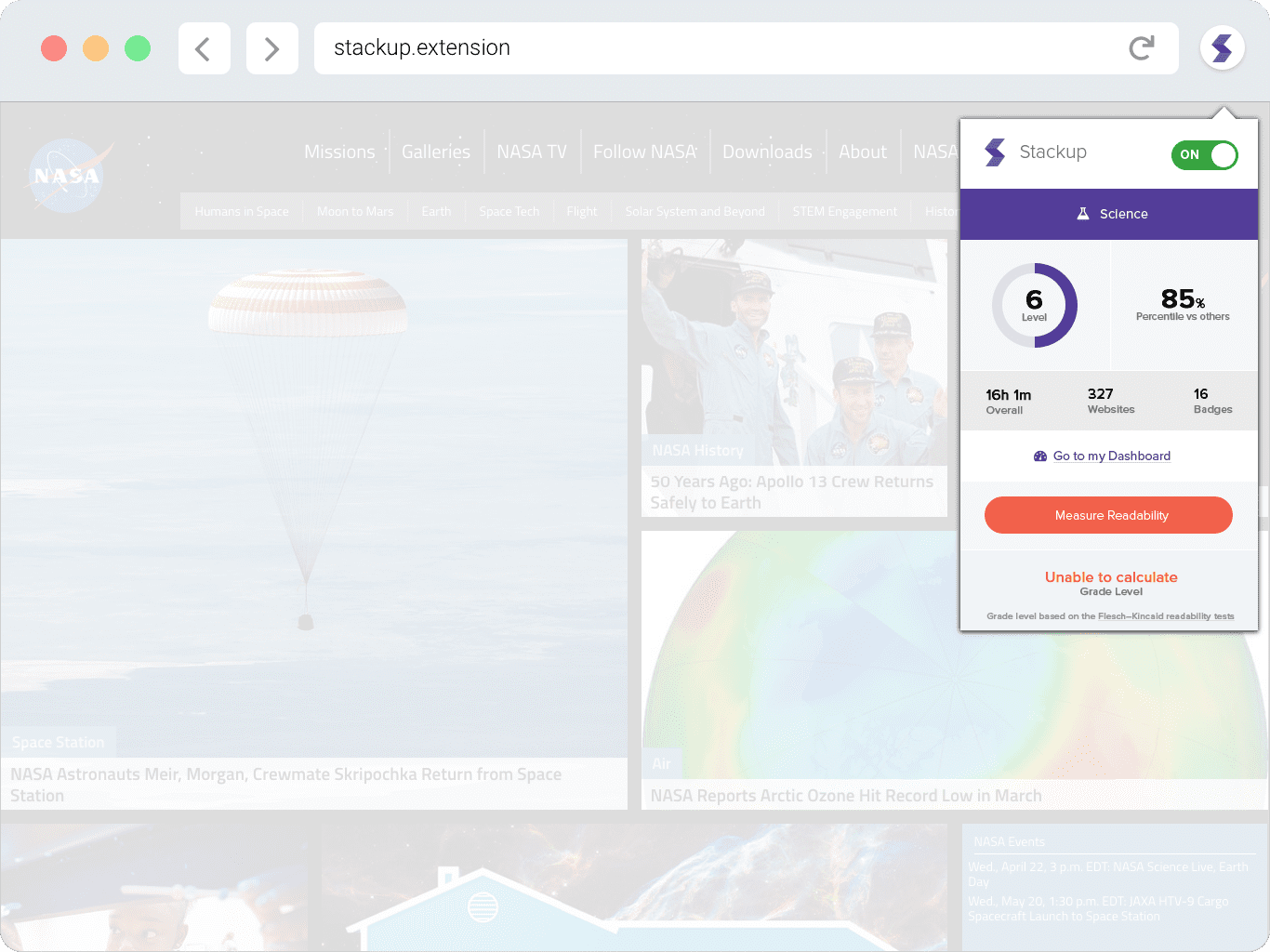Click the NASA Events heading
This screenshot has width=1270, height=952.
(x=1010, y=841)
